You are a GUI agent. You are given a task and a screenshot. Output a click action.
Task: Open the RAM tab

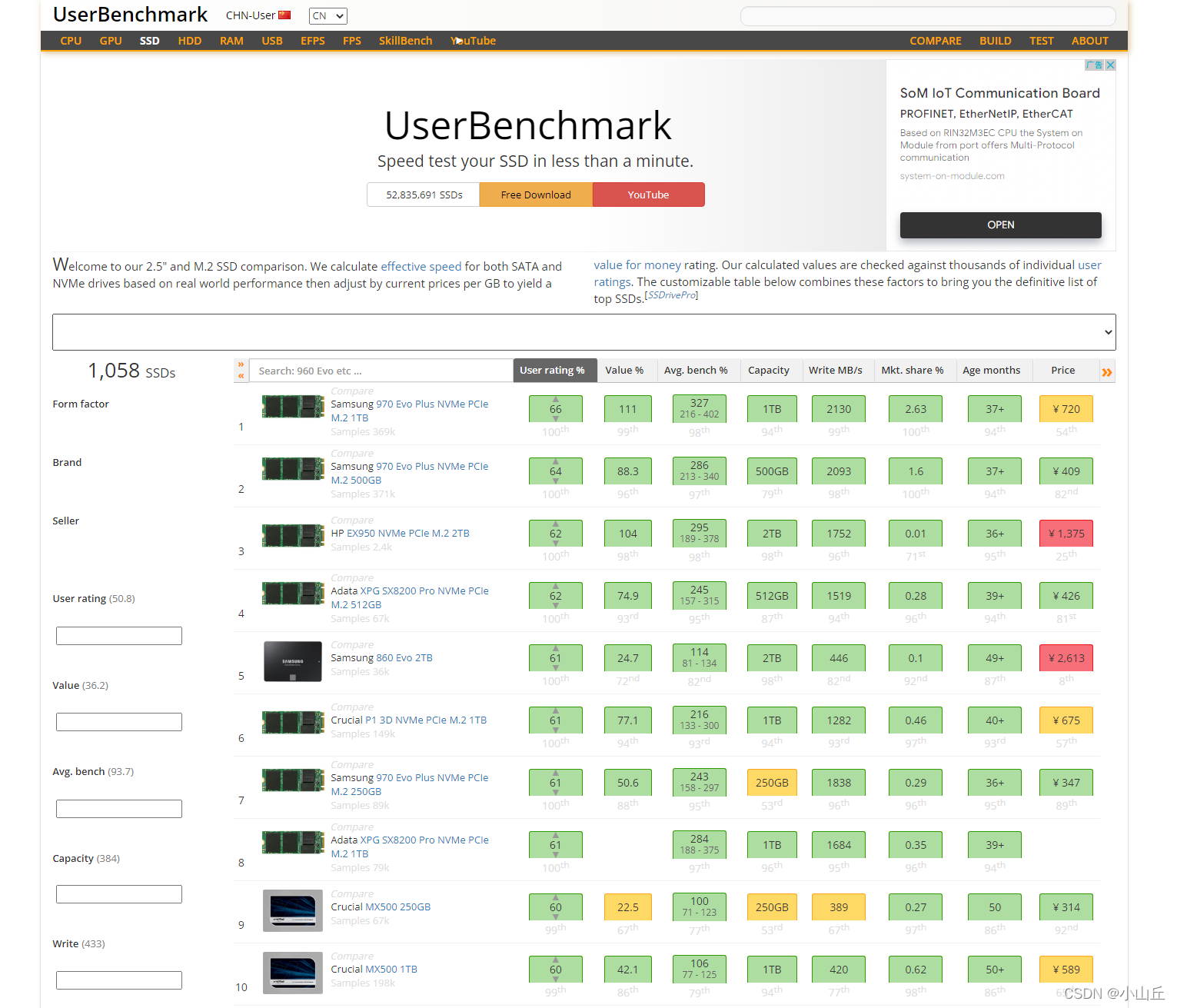231,41
